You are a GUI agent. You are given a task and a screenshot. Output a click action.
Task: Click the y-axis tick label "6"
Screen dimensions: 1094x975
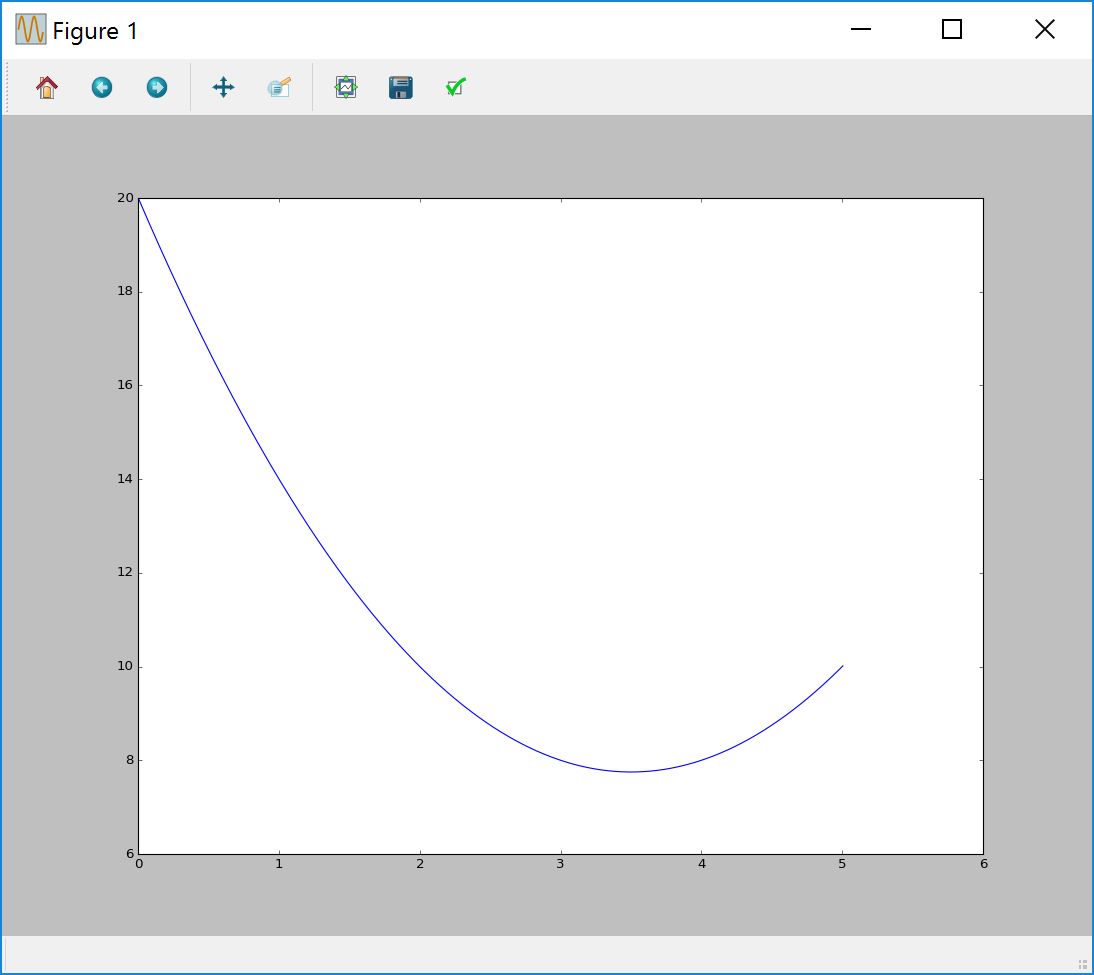pyautogui.click(x=130, y=854)
